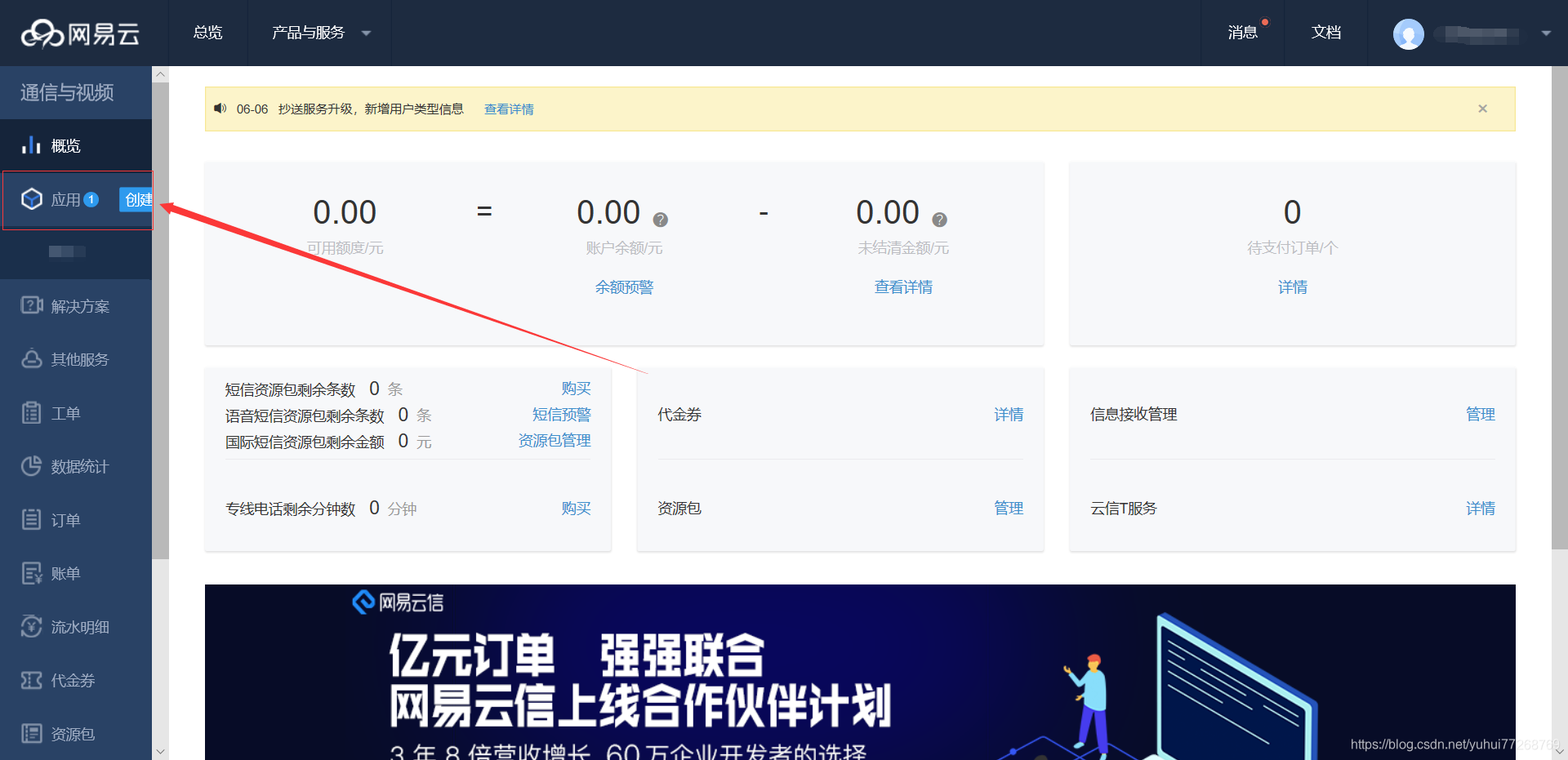This screenshot has height=760, width=1568.
Task: Click 资源包管理 link
Action: [555, 441]
